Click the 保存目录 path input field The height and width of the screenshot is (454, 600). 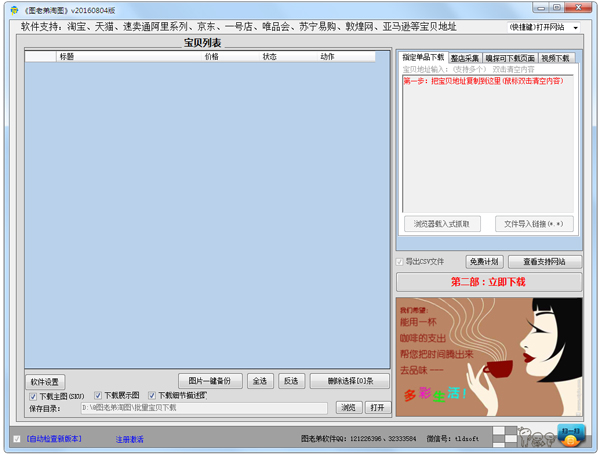pos(203,408)
